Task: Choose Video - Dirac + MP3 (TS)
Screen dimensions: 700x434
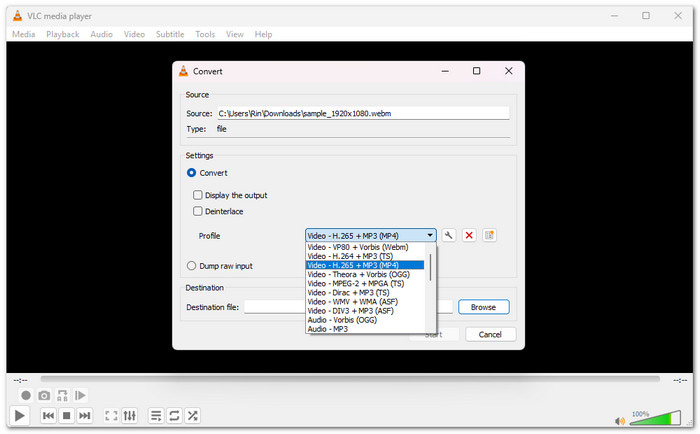Action: click(365, 293)
